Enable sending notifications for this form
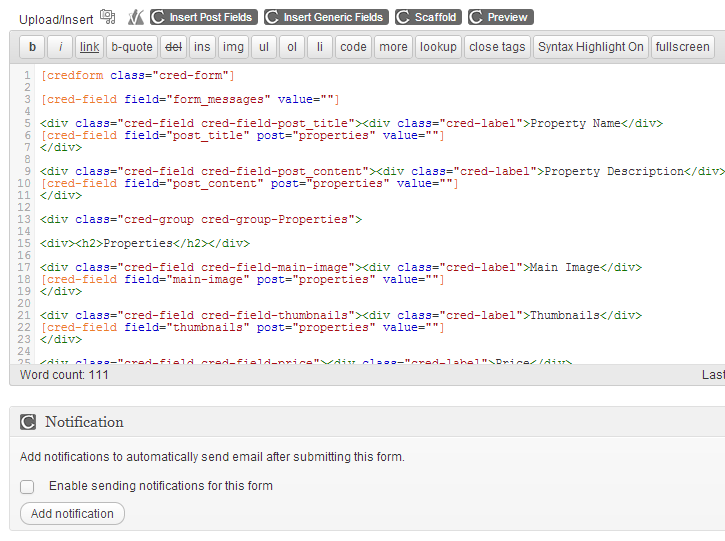The height and width of the screenshot is (541, 725). 27,487
